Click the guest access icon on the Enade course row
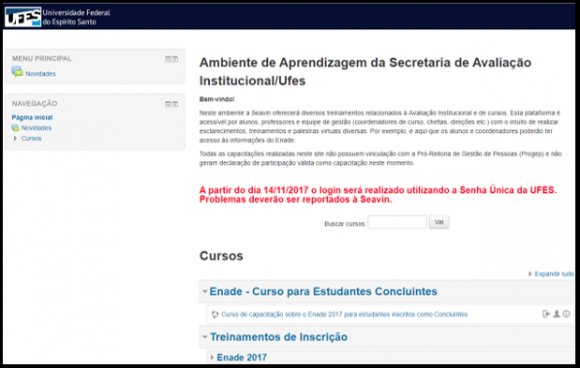 556,314
